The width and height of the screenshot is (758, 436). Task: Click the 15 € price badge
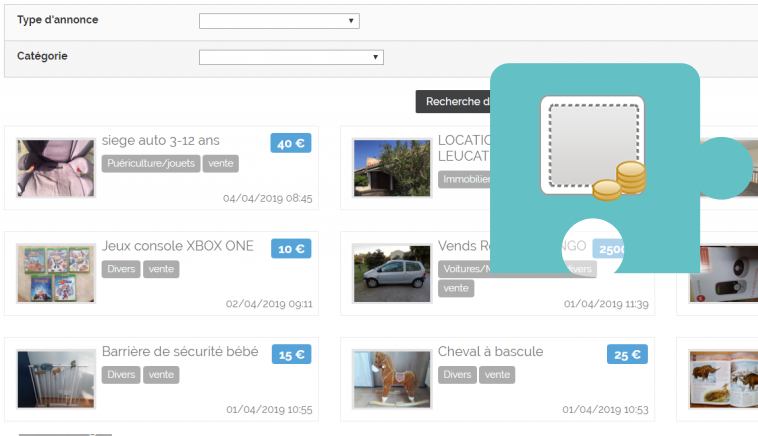292,354
